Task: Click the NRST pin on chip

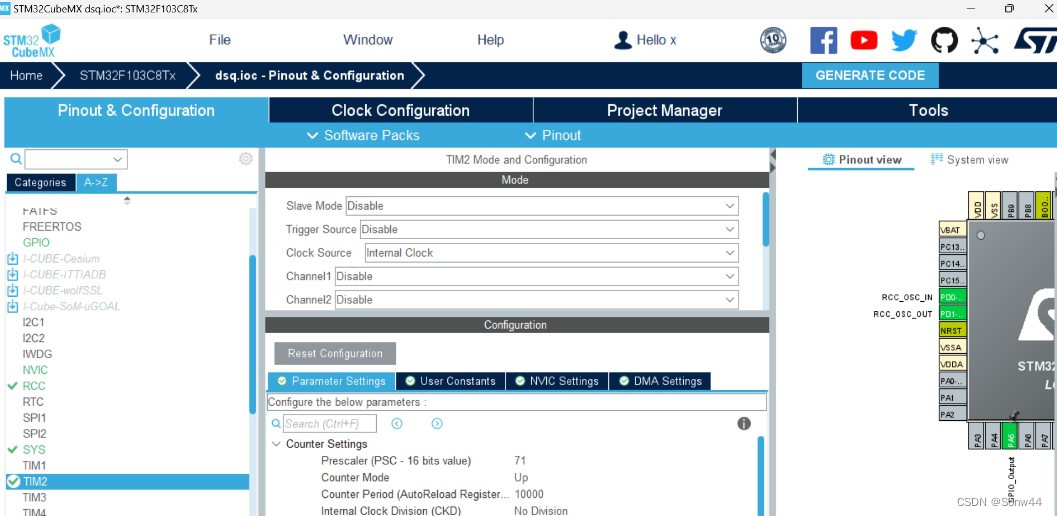Action: [x=953, y=331]
